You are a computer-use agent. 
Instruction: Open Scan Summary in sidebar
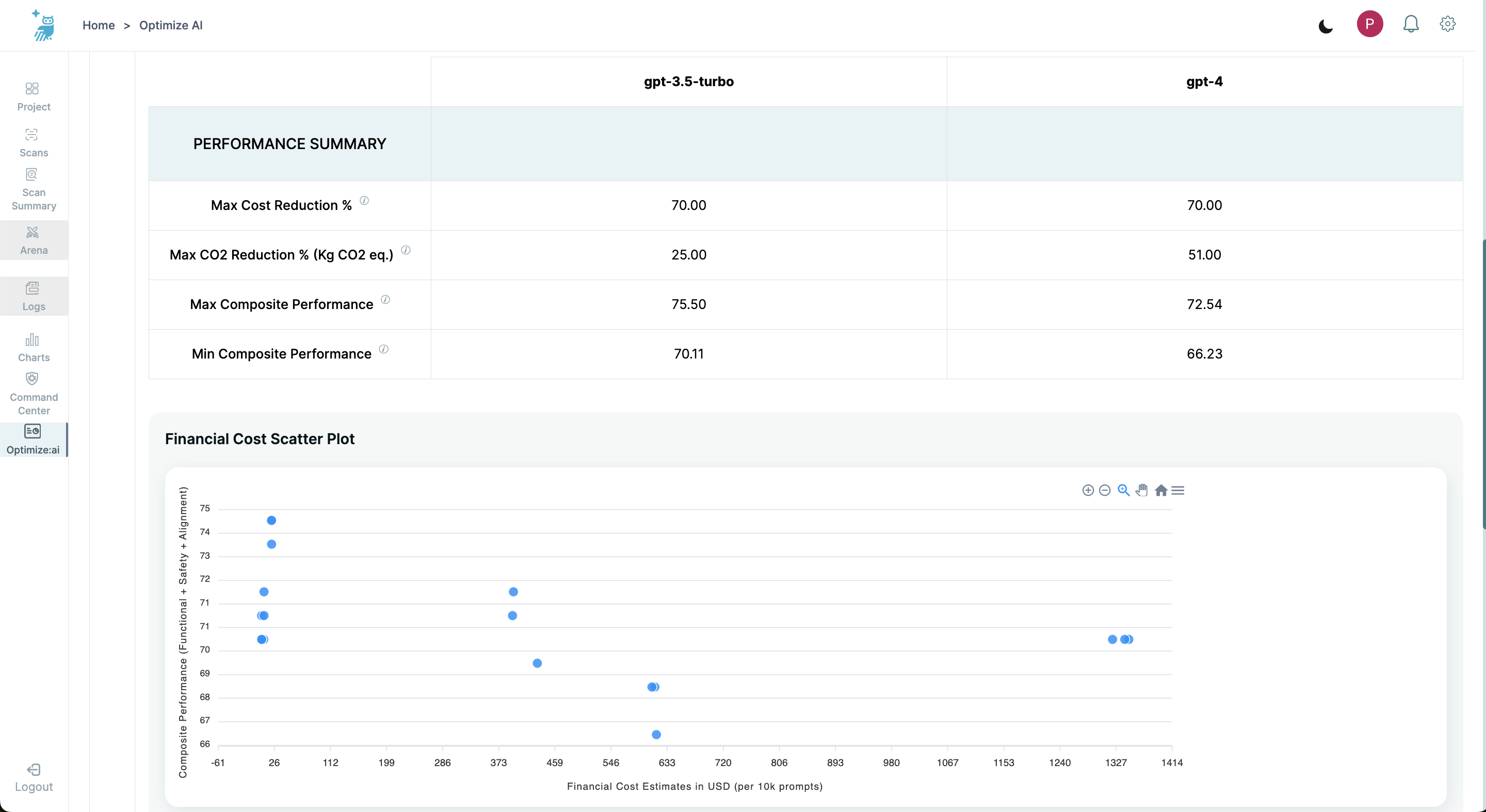tap(34, 190)
